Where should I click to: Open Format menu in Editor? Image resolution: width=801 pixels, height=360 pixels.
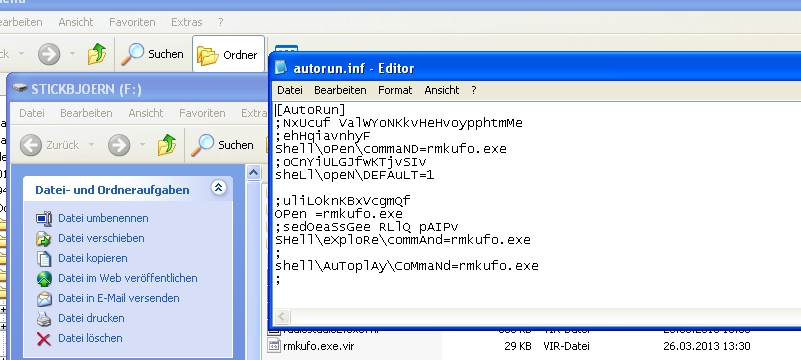coord(395,90)
